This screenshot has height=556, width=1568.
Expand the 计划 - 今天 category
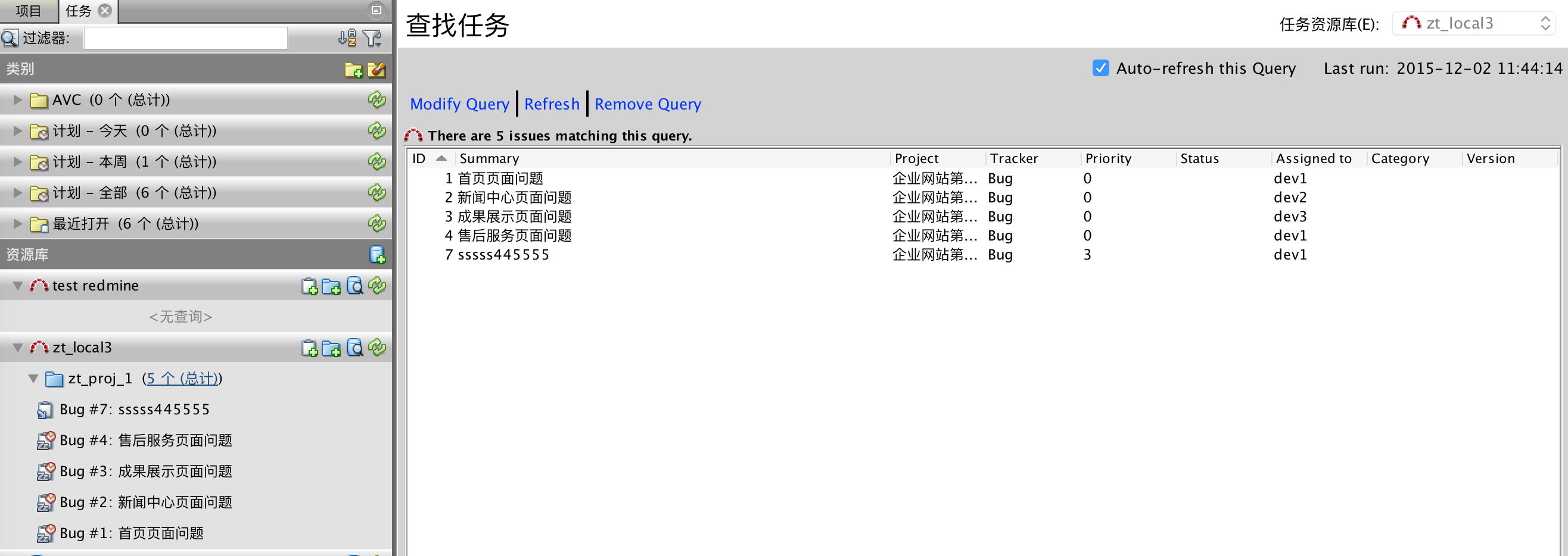pos(18,131)
